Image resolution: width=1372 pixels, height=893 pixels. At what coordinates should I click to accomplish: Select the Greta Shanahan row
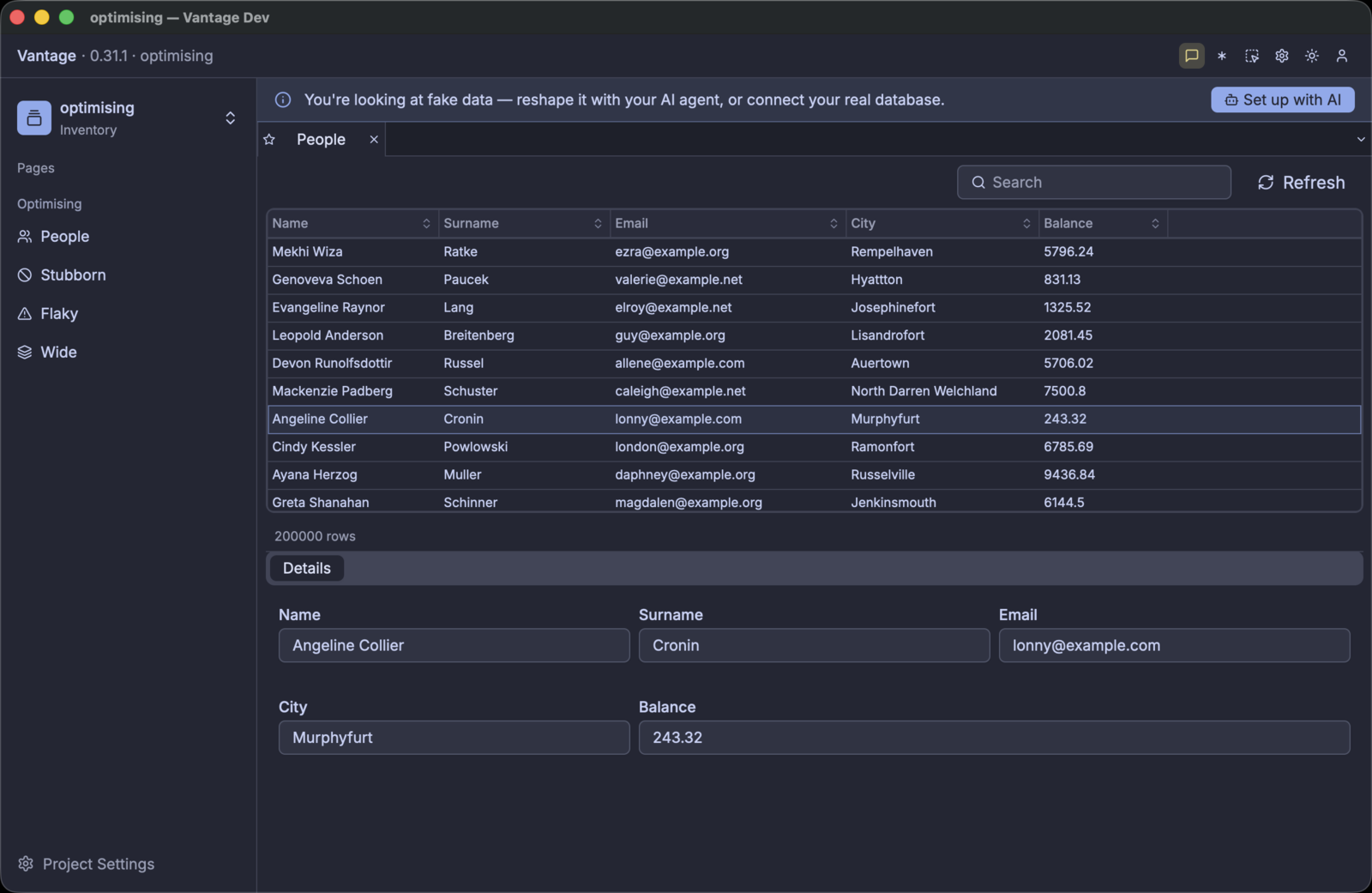point(814,502)
